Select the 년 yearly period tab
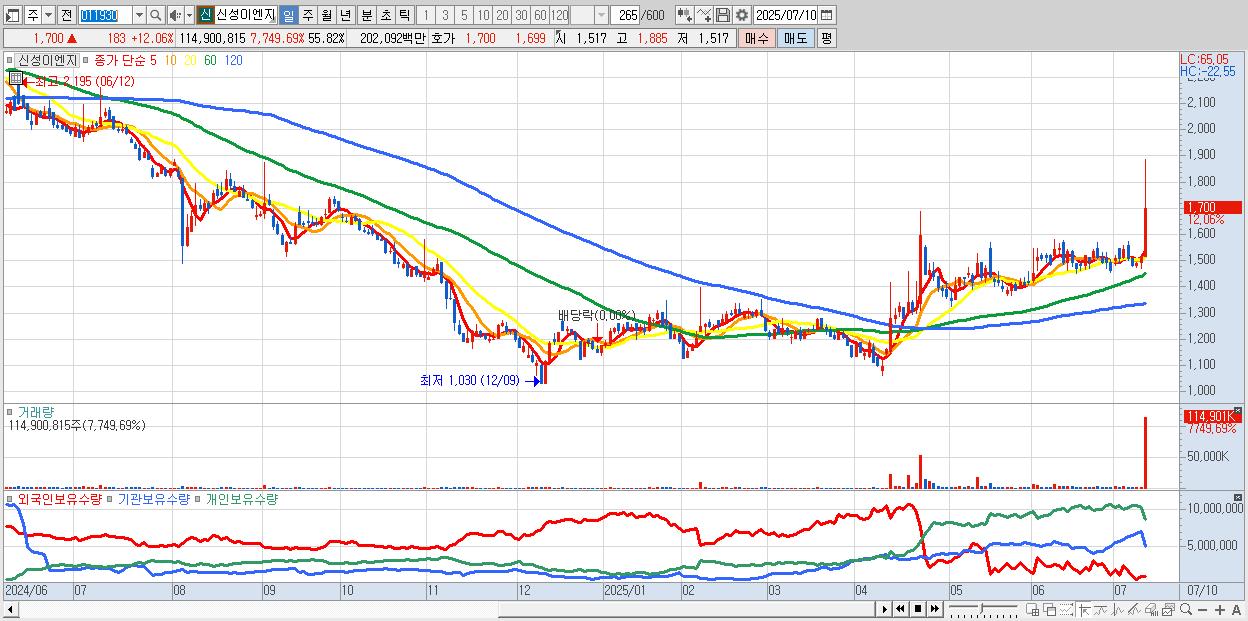The image size is (1248, 621). [345, 15]
